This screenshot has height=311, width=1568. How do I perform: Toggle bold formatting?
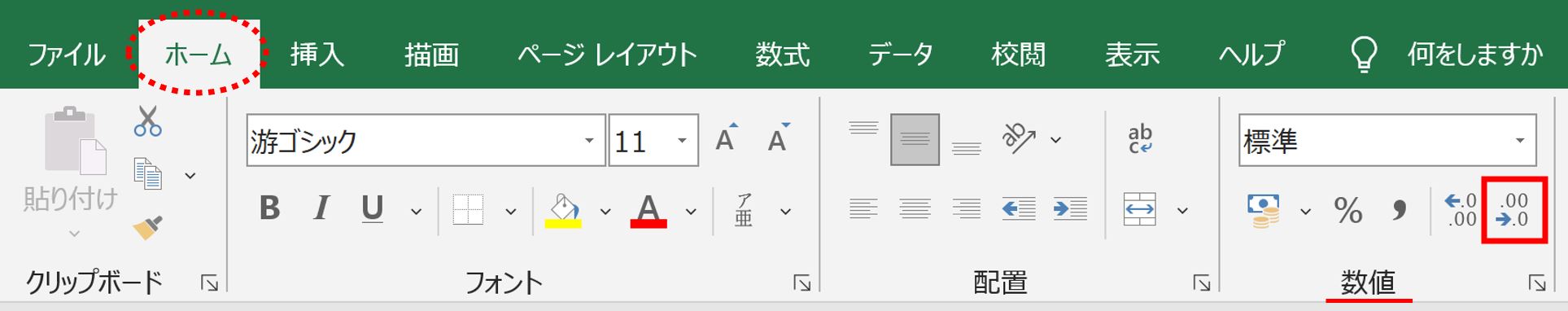269,209
